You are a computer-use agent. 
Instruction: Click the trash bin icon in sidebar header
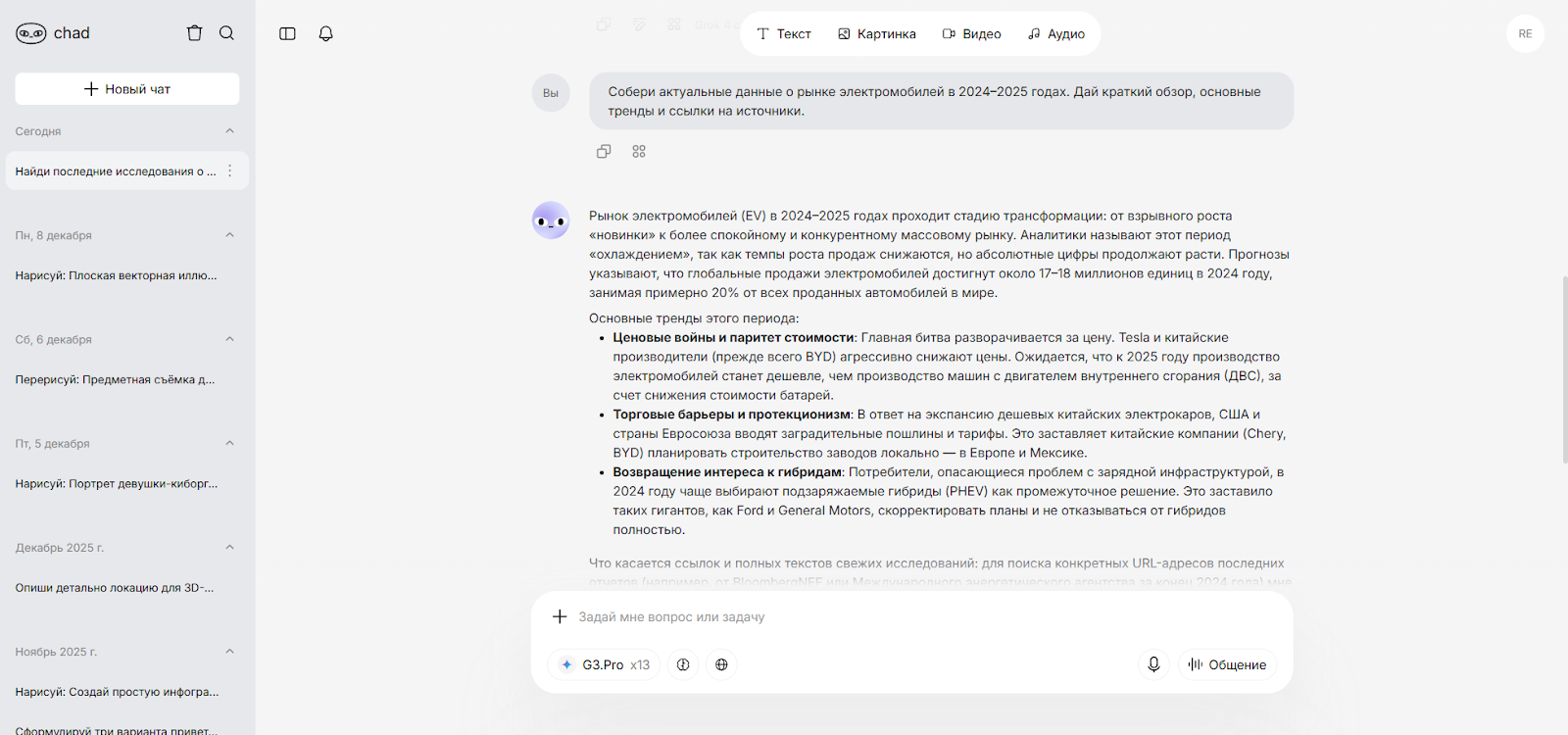[194, 33]
